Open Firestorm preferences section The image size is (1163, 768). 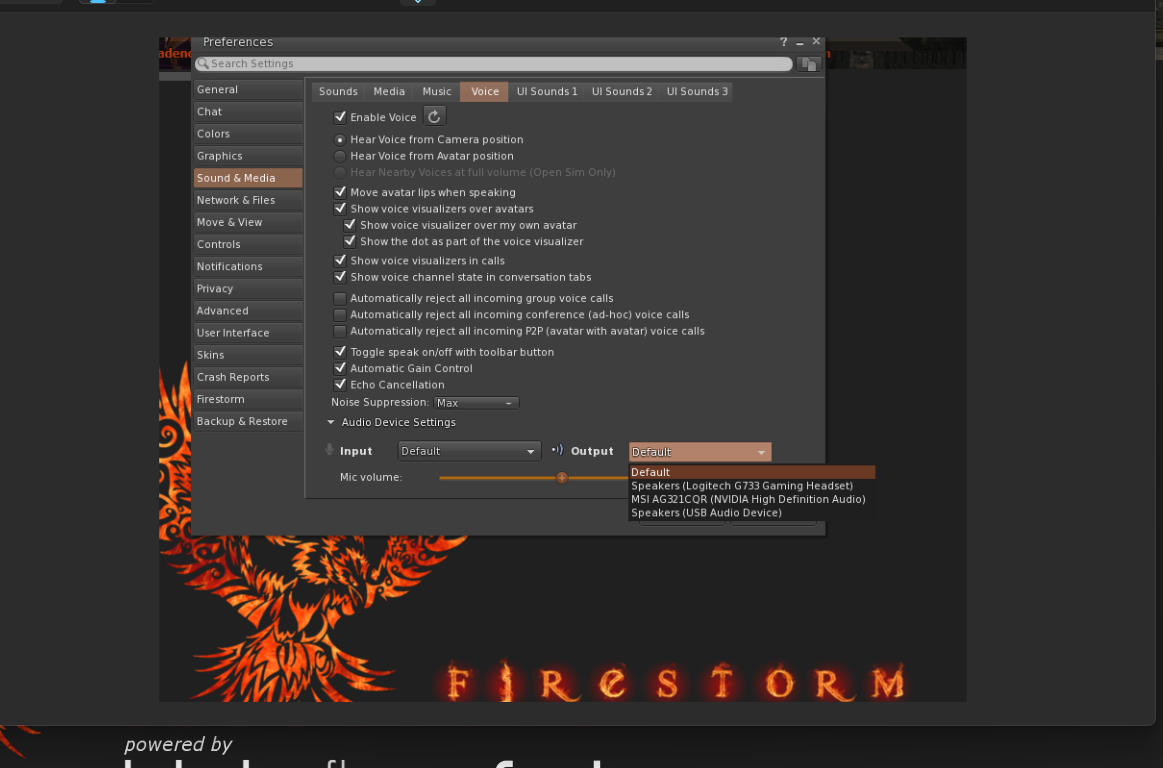(x=248, y=399)
